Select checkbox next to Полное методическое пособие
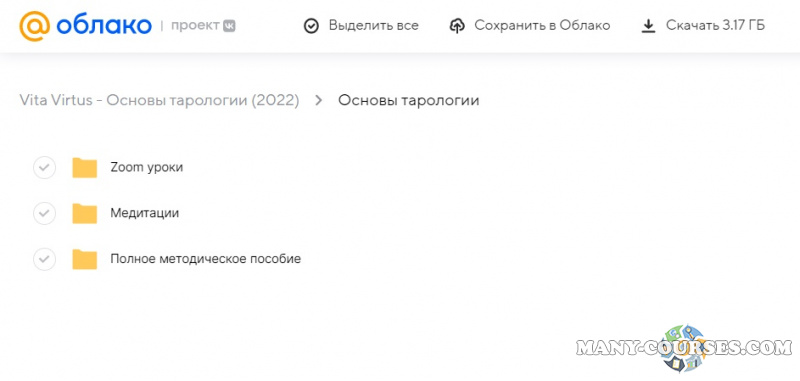 point(44,259)
